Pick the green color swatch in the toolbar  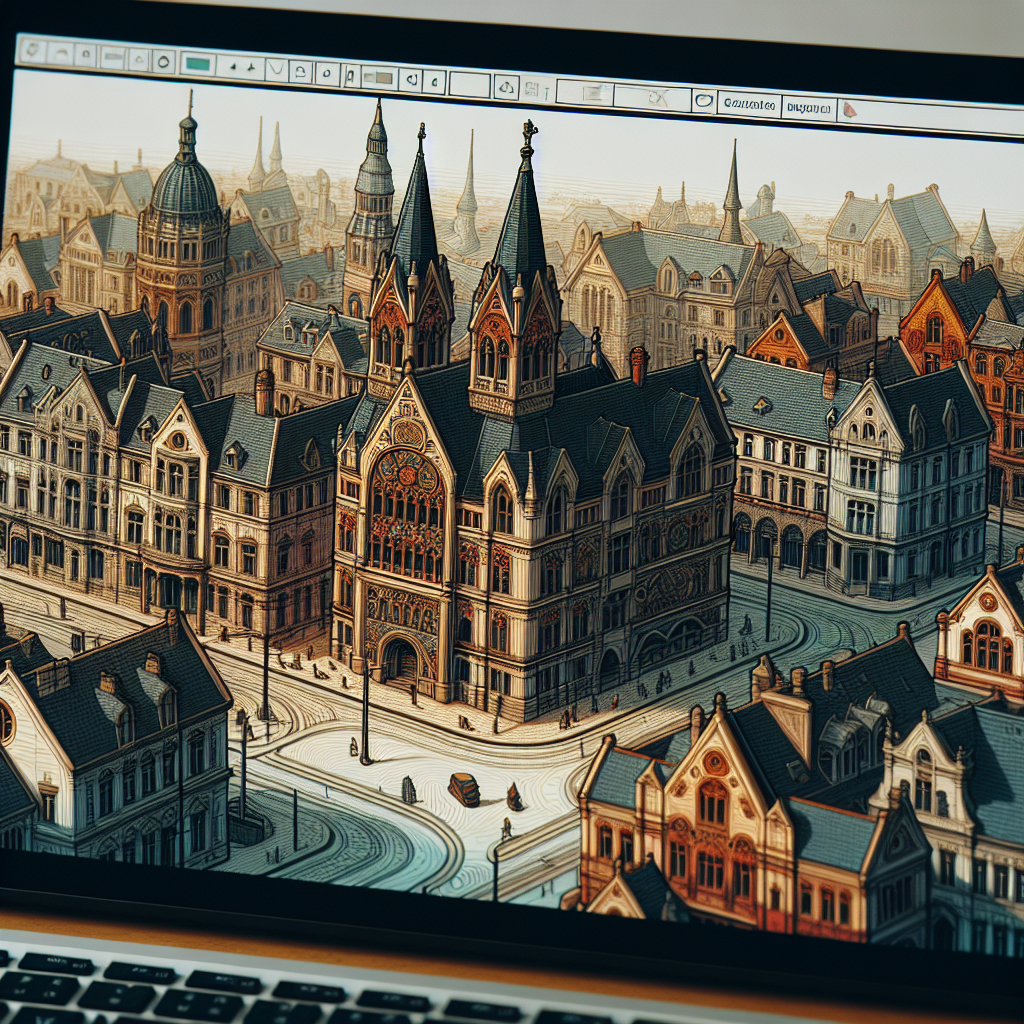197,64
